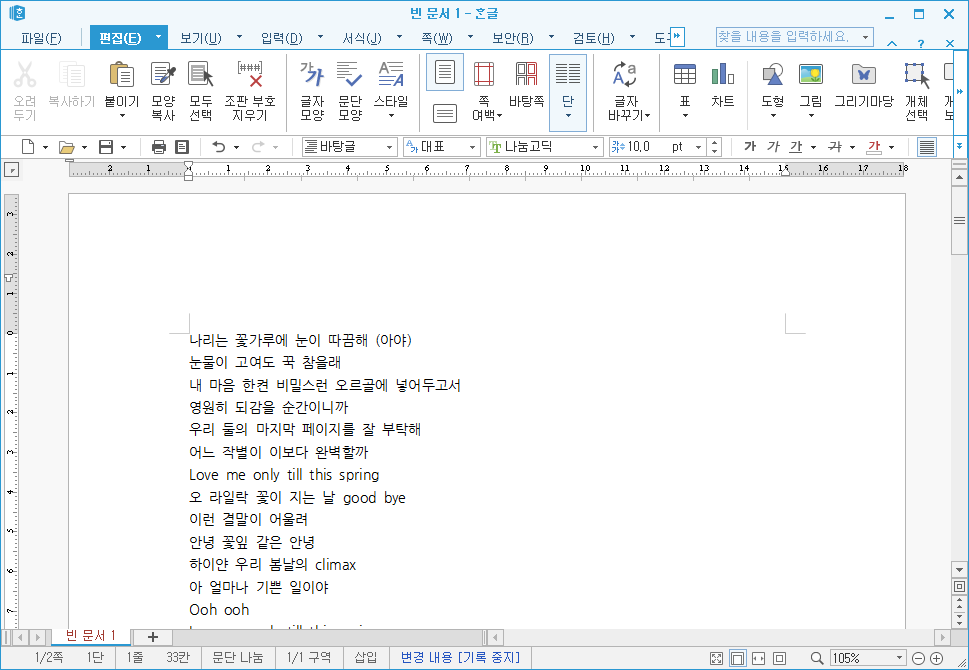The image size is (969, 670).
Task: Expand the 스타일 styles dropdown
Action: click(x=391, y=116)
